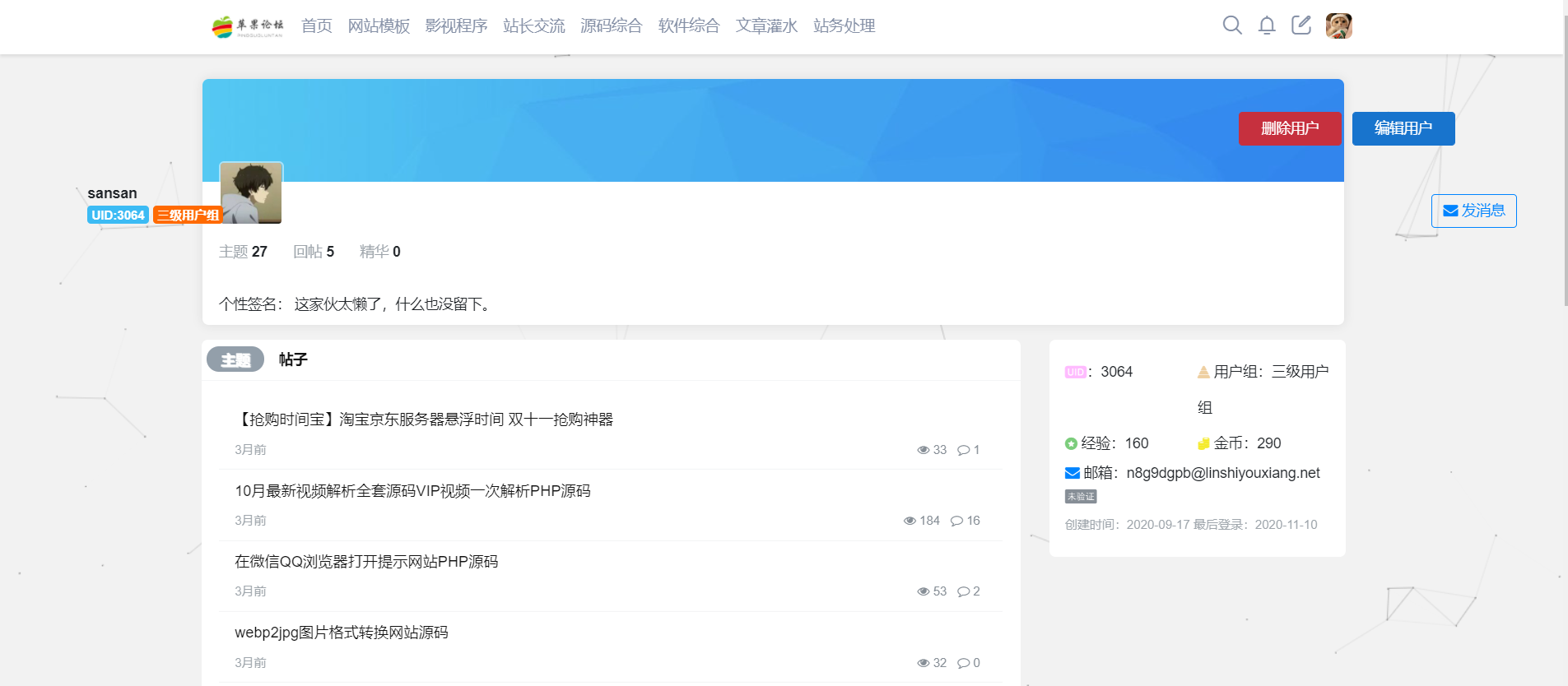1568x686 pixels.
Task: Click the reply bubble with 1 reply
Action: 964,450
